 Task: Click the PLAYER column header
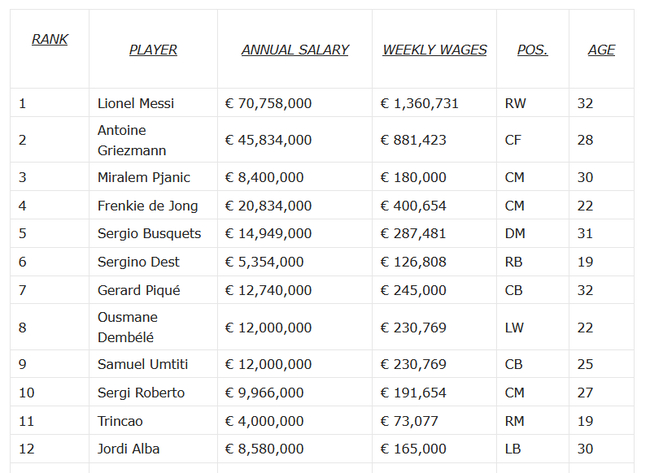click(153, 50)
